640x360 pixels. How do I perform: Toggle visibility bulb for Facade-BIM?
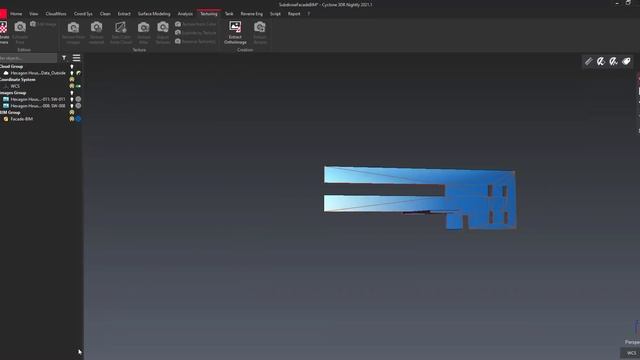[72, 119]
